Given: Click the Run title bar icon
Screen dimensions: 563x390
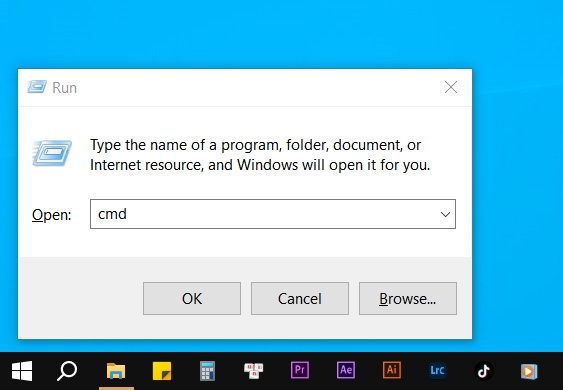Looking at the screenshot, I should (37, 87).
